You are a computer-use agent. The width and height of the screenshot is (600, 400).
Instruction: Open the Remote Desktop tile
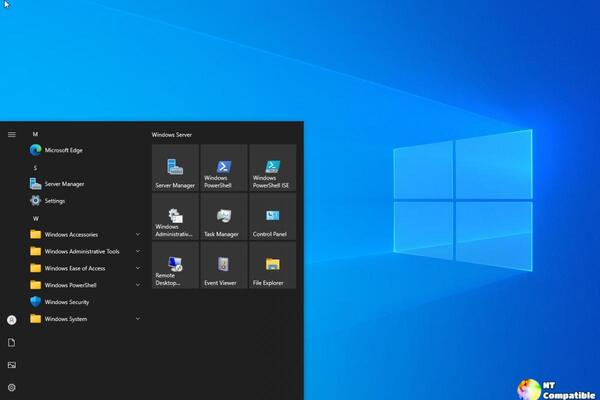pyautogui.click(x=175, y=265)
